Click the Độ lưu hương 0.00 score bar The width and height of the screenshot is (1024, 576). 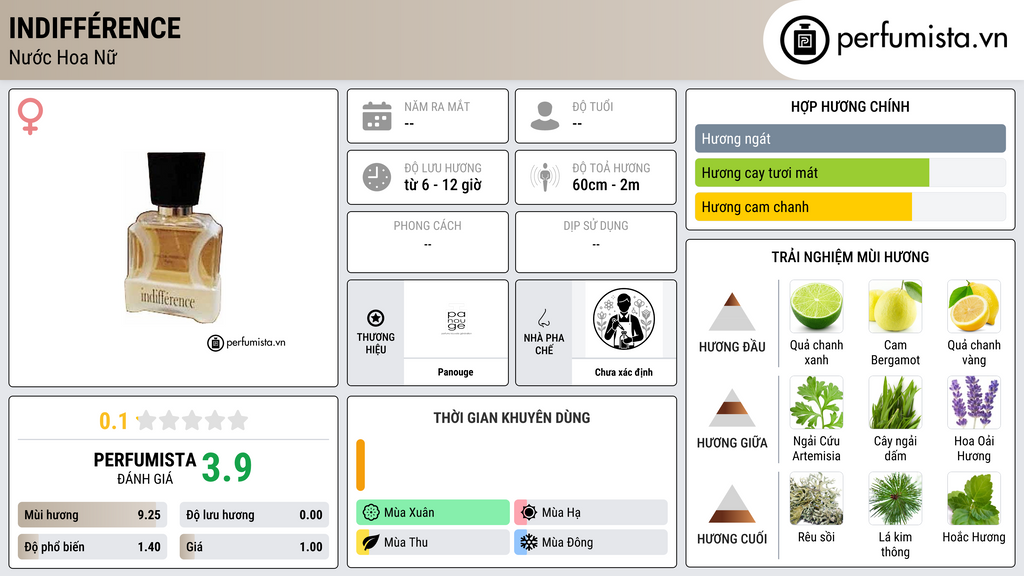click(x=254, y=515)
